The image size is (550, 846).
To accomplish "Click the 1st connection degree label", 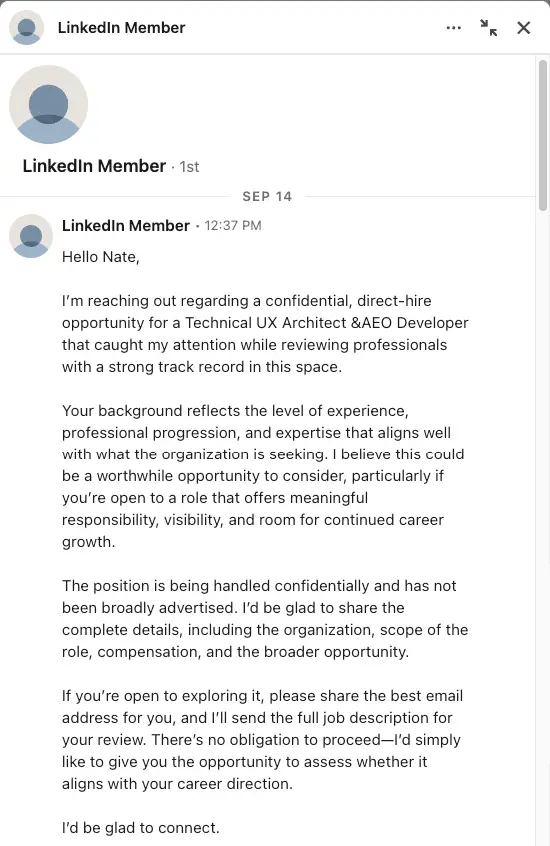I will (189, 167).
